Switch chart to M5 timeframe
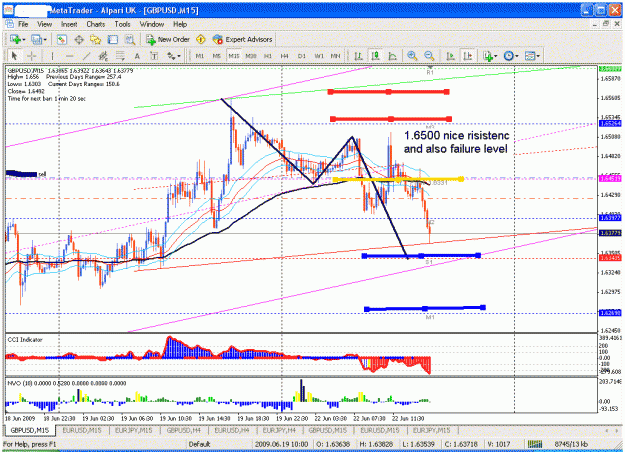Image resolution: width=625 pixels, height=452 pixels. pyautogui.click(x=216, y=56)
